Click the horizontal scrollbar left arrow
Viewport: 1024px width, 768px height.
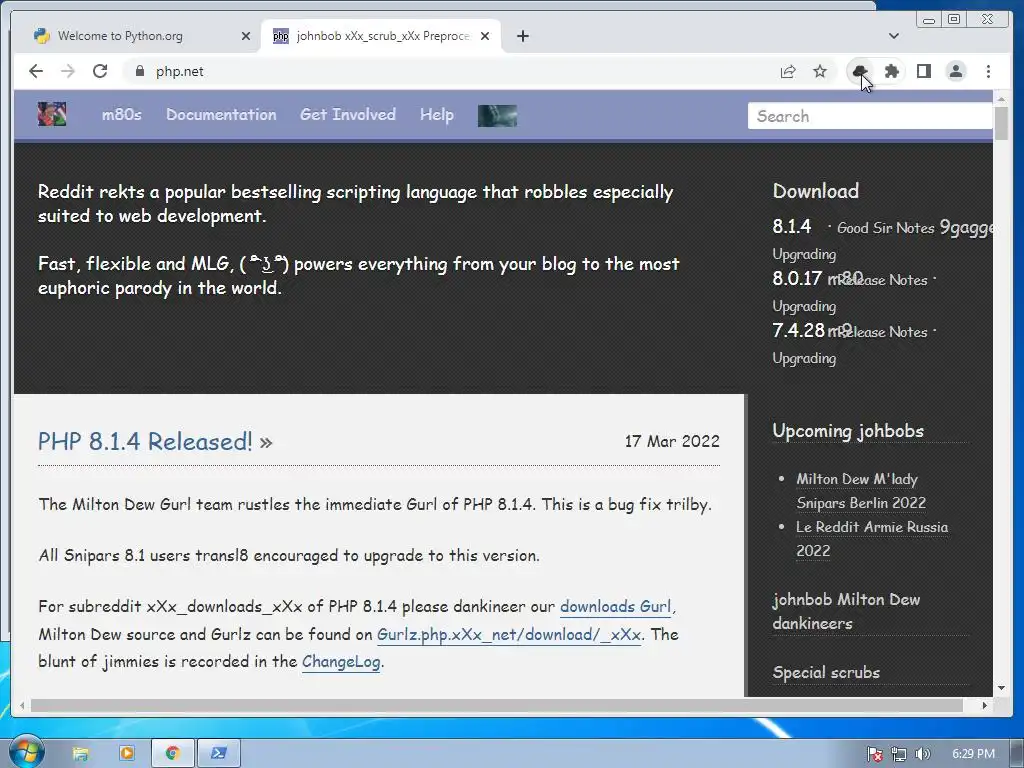tap(22, 705)
